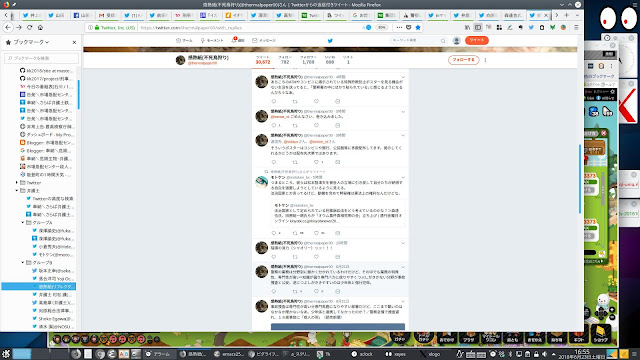Image resolution: width=640 pixels, height=360 pixels.
Task: Open the Firefox home page button
Action: tap(40, 27)
